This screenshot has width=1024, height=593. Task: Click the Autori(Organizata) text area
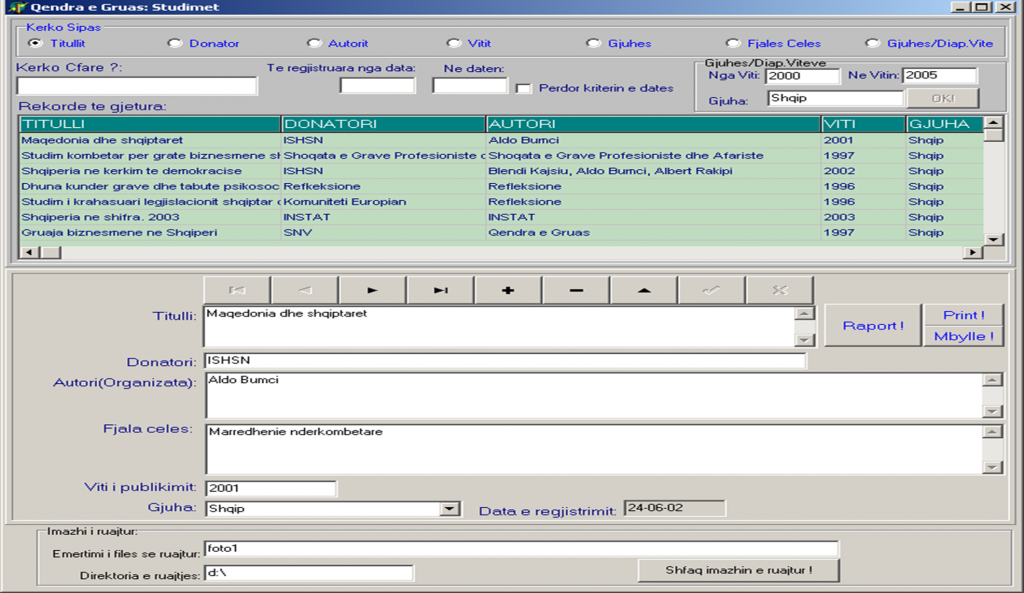tap(594, 395)
